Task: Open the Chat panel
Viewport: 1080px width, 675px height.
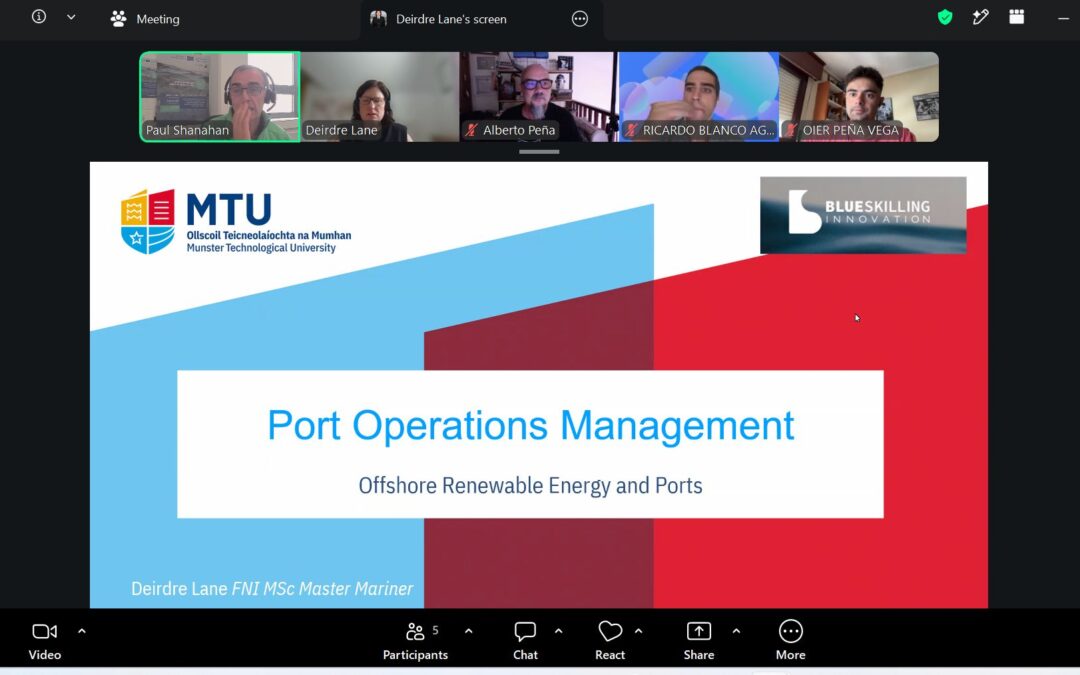Action: click(x=525, y=641)
